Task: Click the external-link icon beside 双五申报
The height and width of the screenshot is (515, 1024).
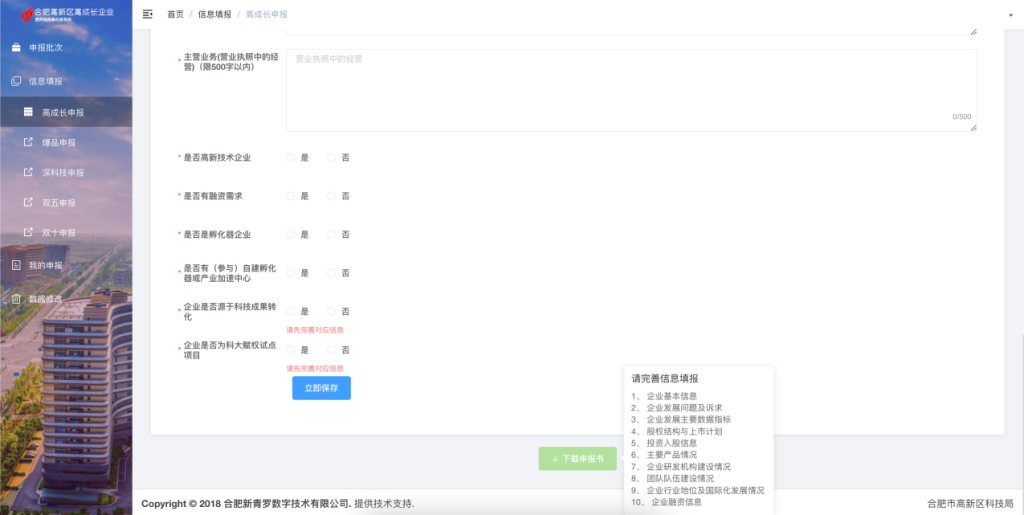Action: tap(28, 202)
